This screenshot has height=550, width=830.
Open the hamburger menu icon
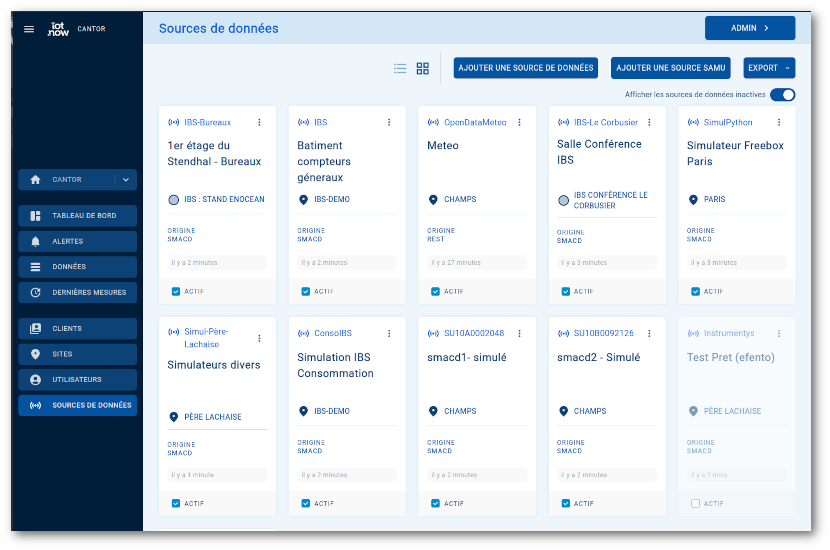coord(29,29)
